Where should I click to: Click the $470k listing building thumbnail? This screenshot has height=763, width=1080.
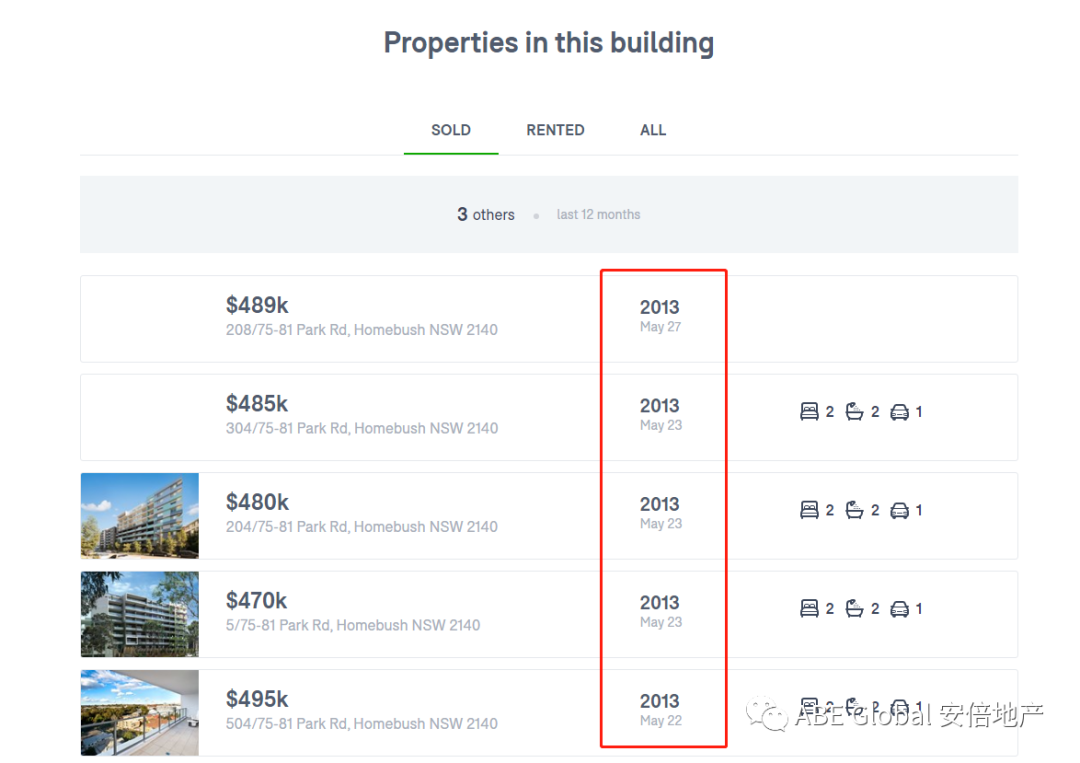point(140,614)
